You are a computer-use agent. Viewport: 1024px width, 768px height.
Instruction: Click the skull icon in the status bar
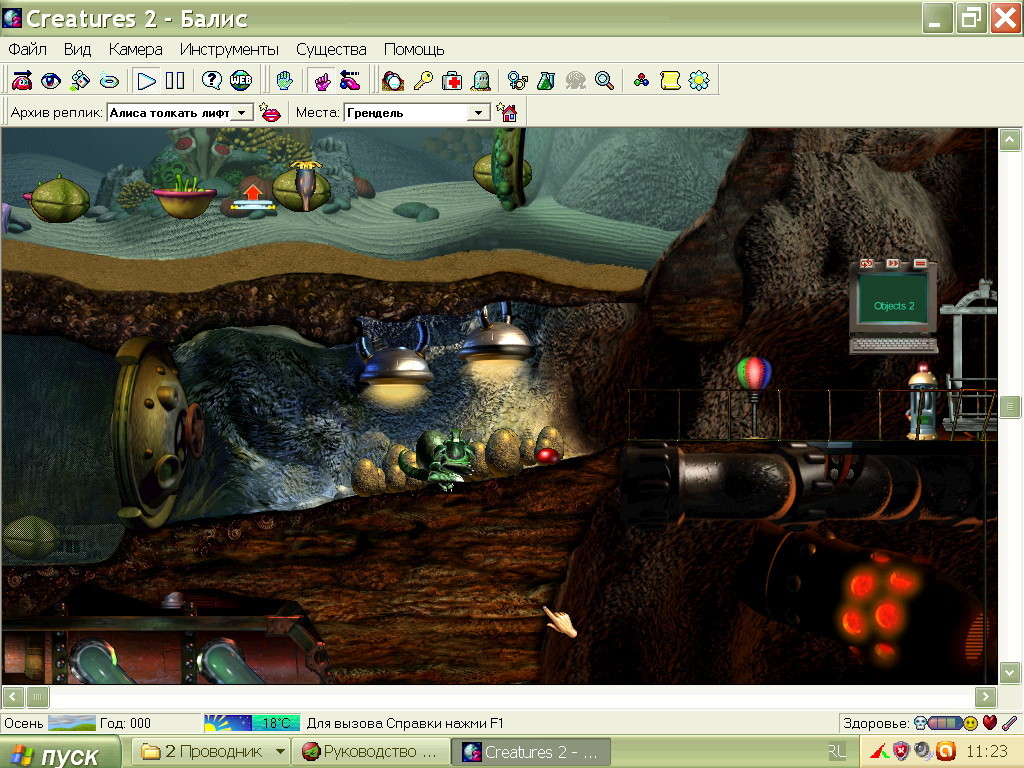coord(920,723)
